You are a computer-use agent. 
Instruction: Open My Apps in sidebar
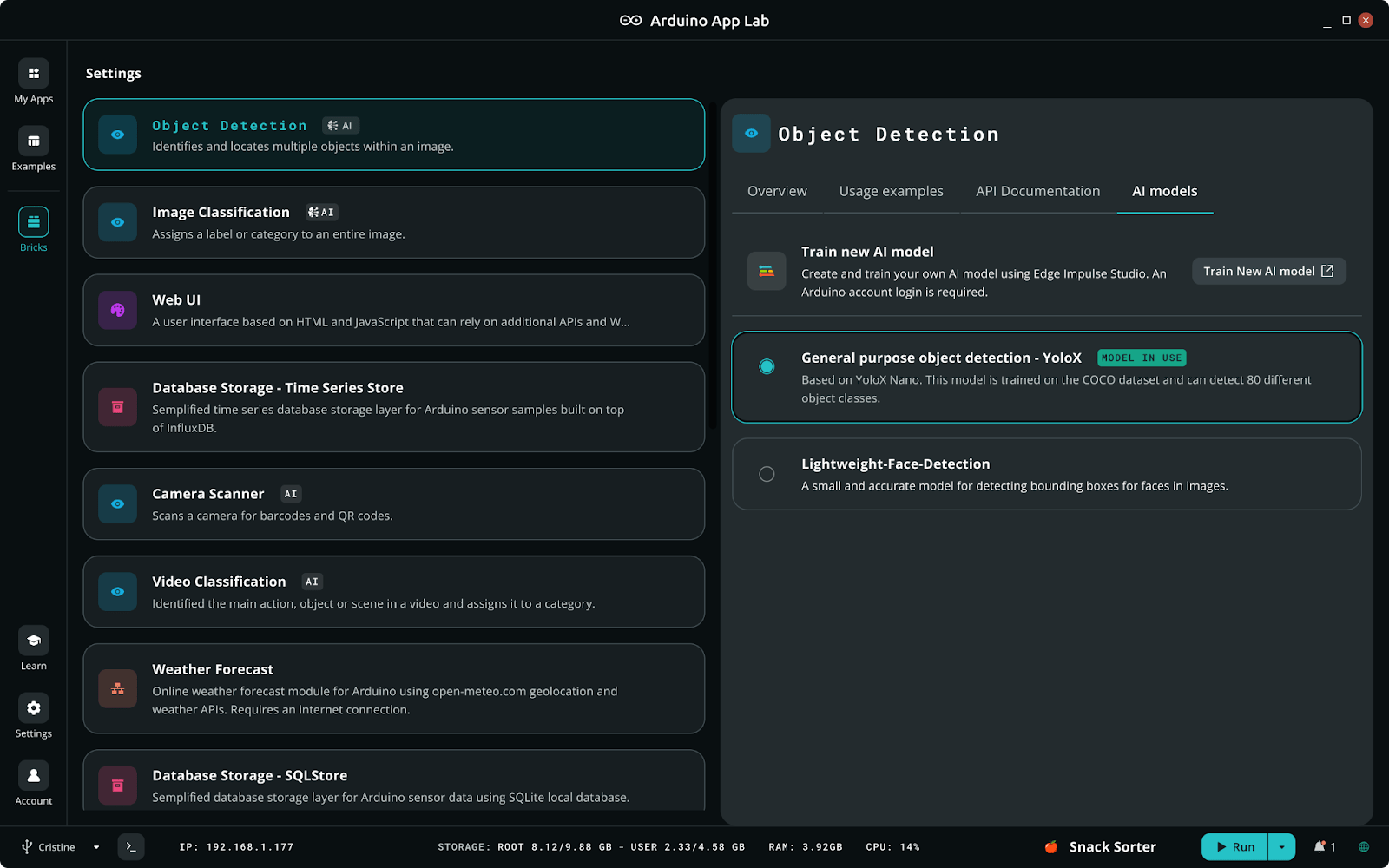click(x=33, y=74)
